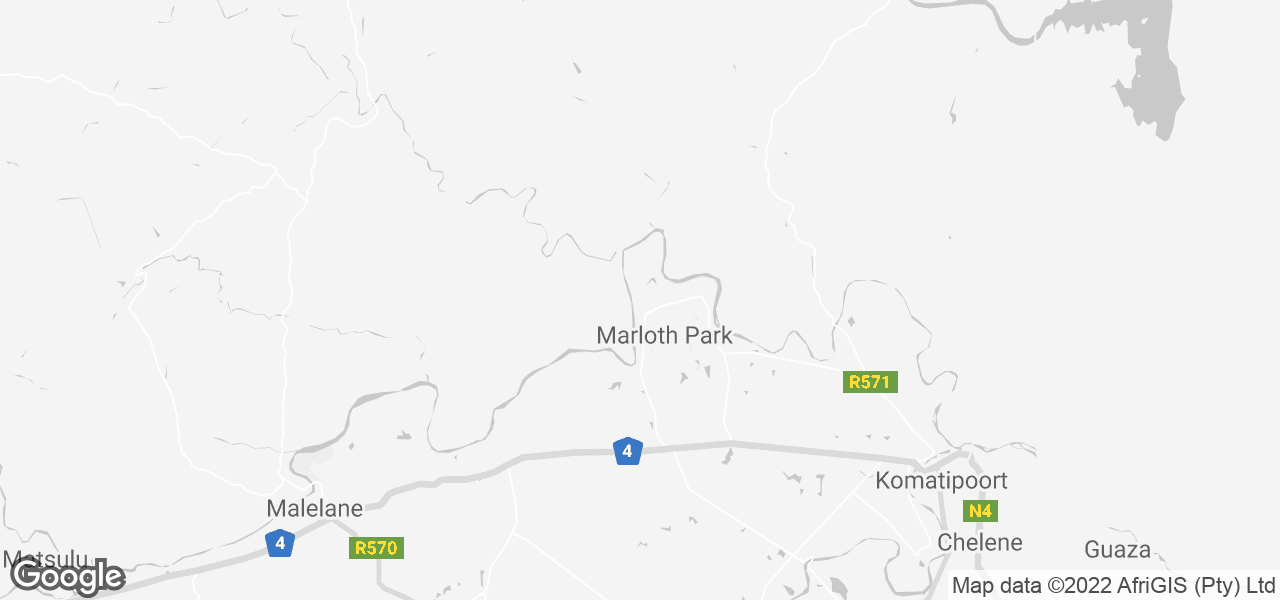Select the Malelane town label
The image size is (1280, 600).
[312, 508]
